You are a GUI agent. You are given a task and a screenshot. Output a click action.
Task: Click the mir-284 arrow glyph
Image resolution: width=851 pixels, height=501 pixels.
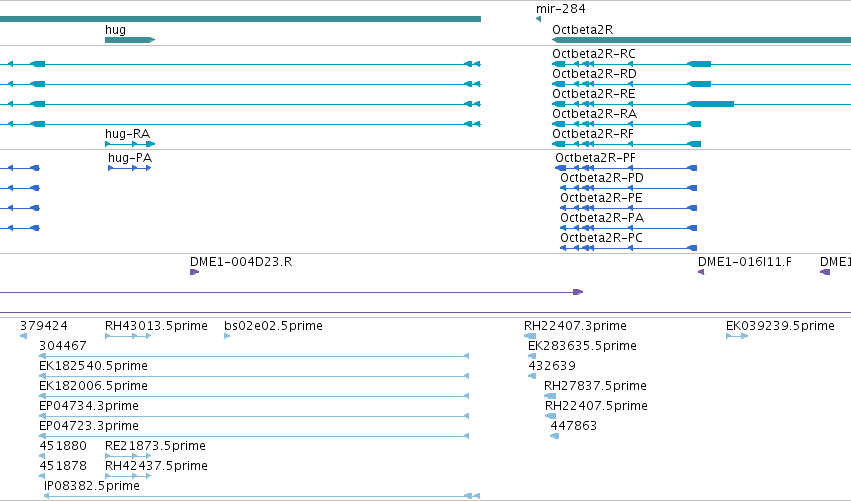(x=538, y=19)
